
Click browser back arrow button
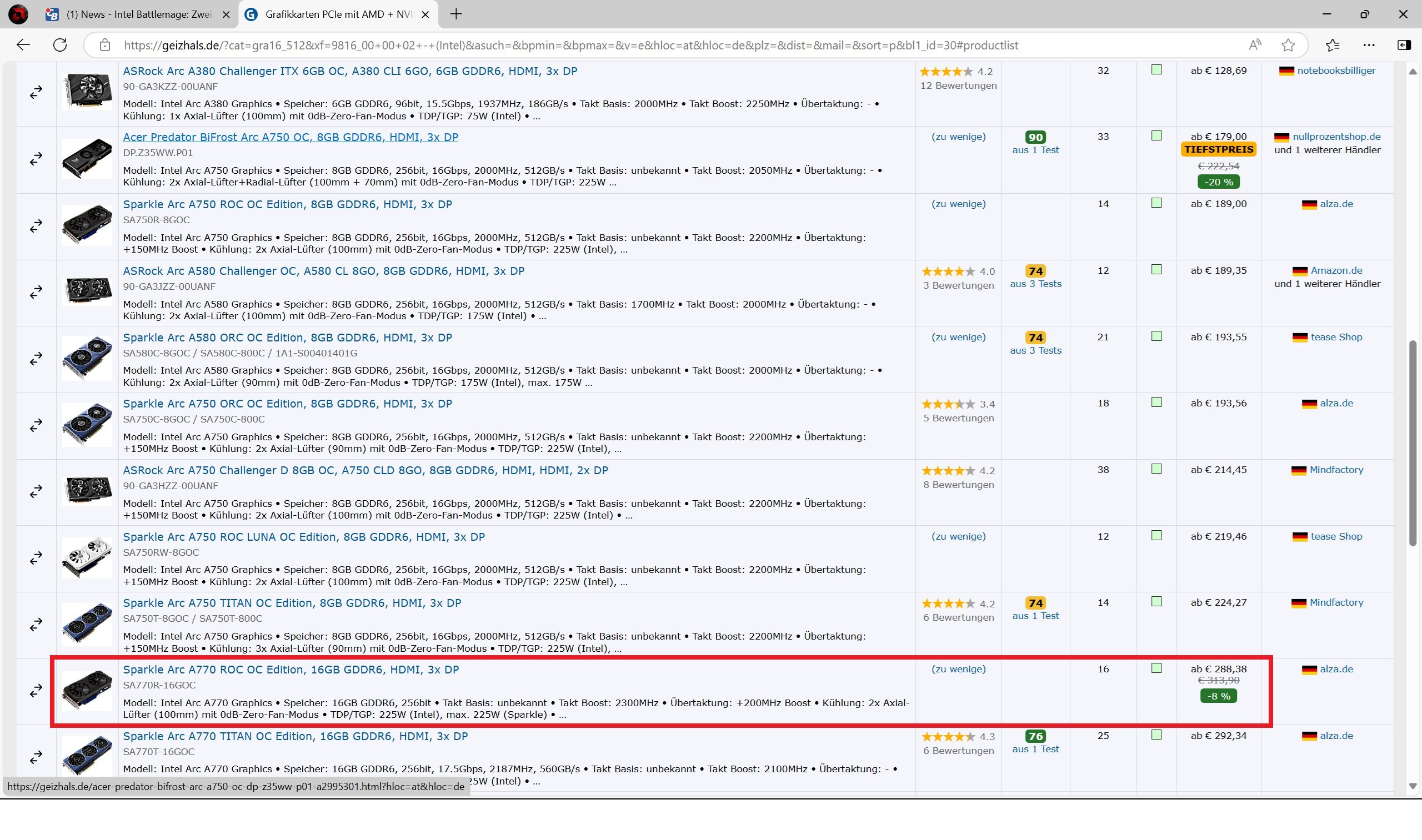(23, 46)
